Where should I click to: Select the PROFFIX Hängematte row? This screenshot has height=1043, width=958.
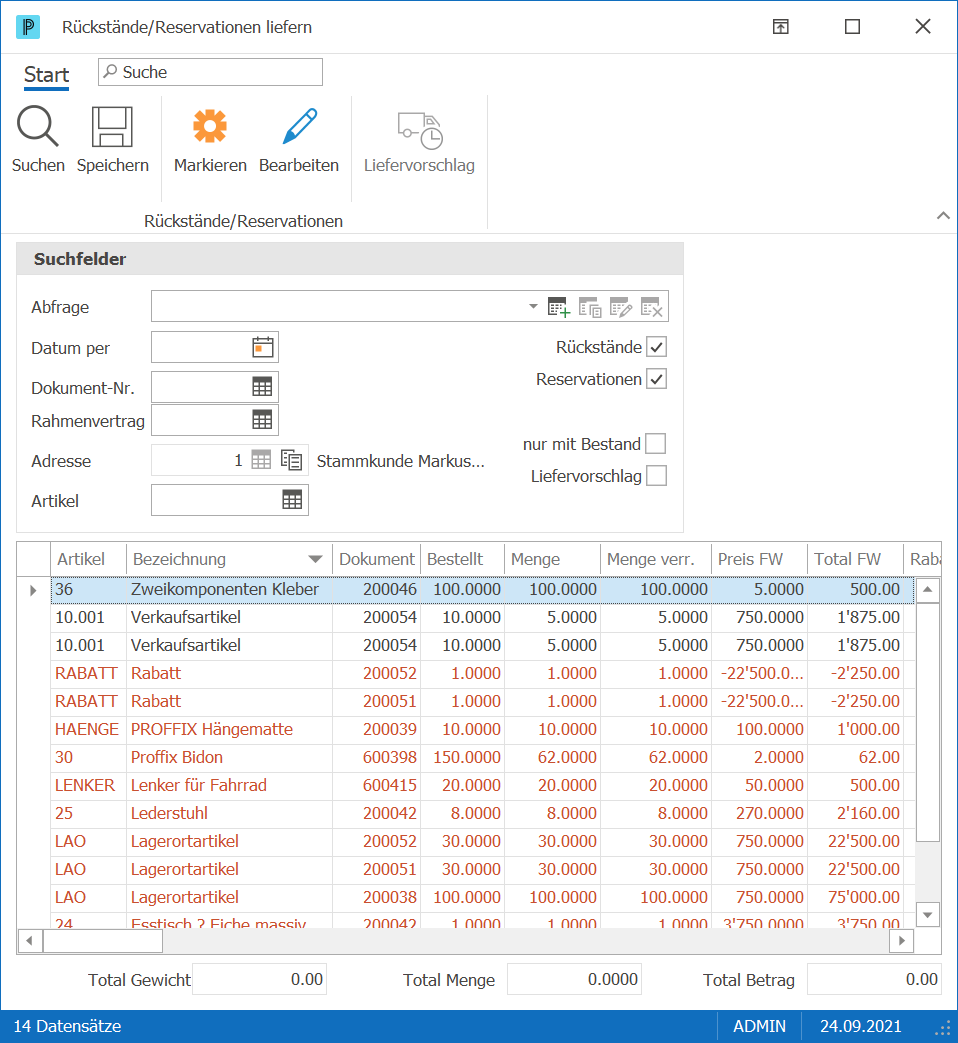(x=482, y=730)
